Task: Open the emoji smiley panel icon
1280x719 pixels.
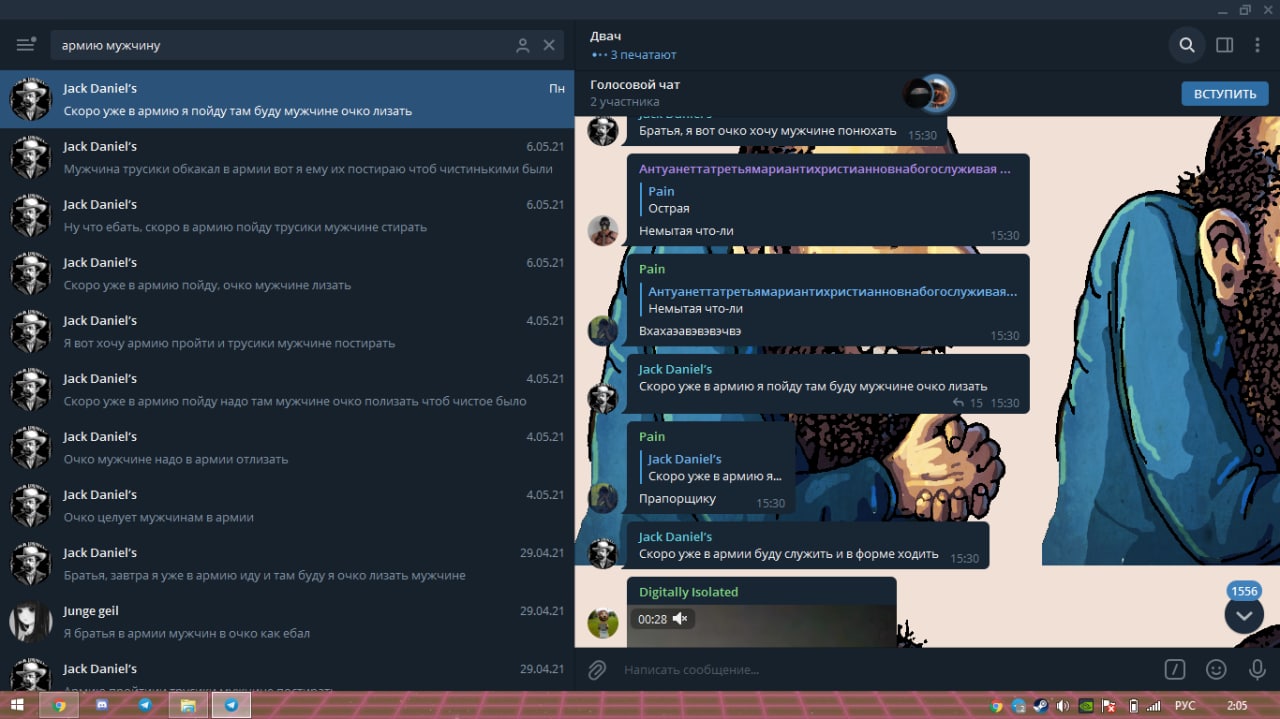Action: [1216, 670]
